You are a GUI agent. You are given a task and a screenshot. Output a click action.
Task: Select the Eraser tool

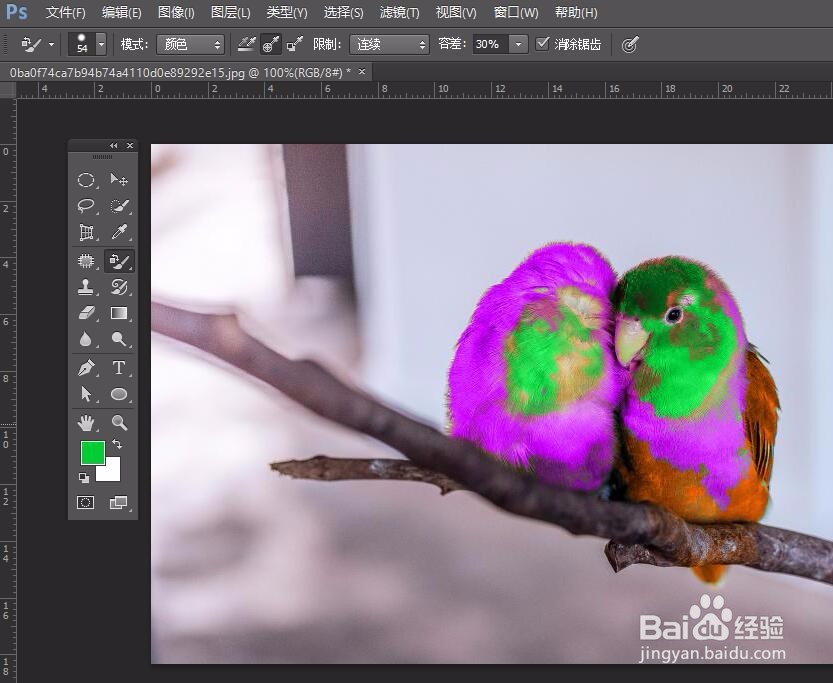pyautogui.click(x=86, y=313)
